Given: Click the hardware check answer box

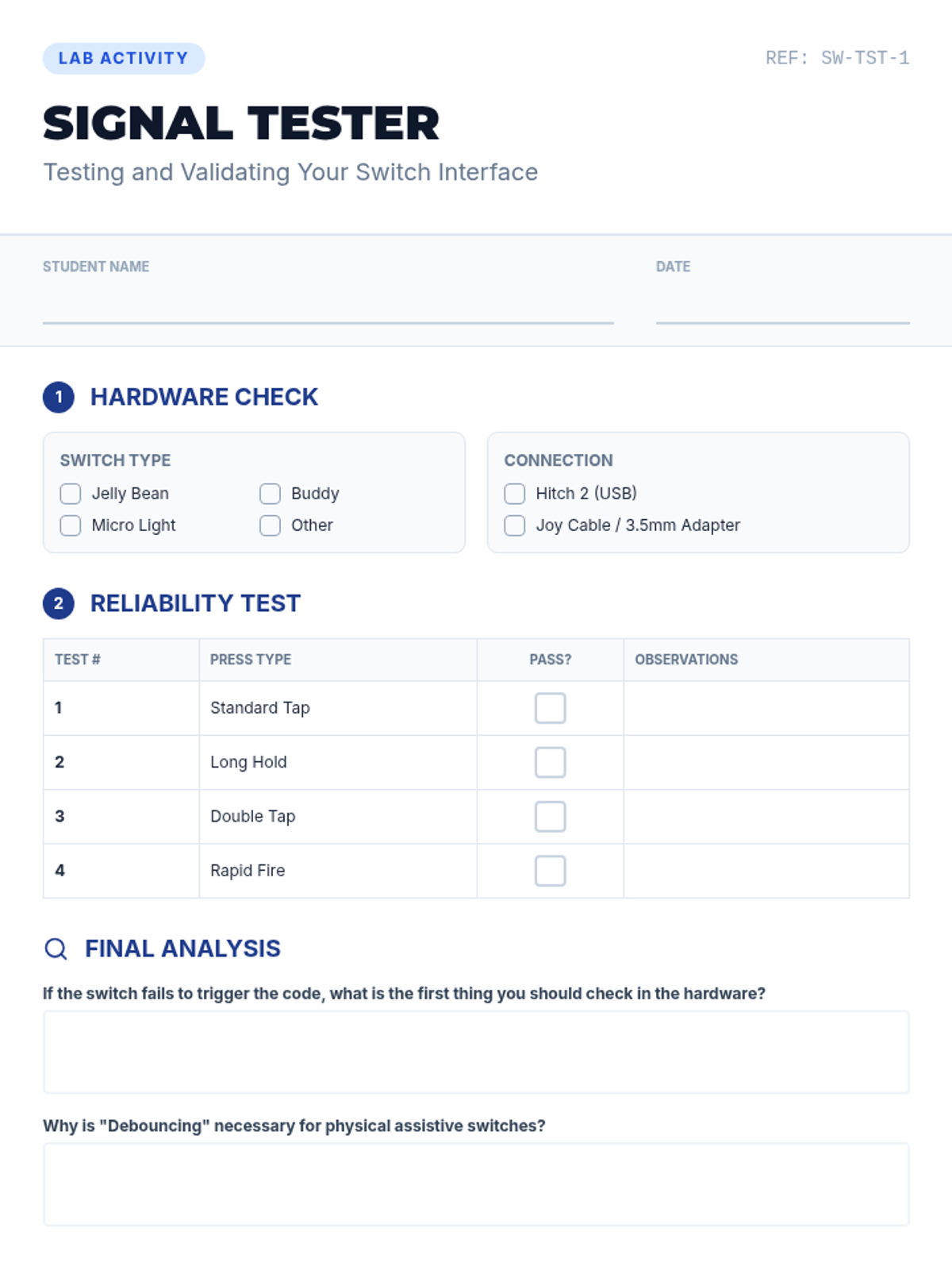Looking at the screenshot, I should coord(476,1052).
